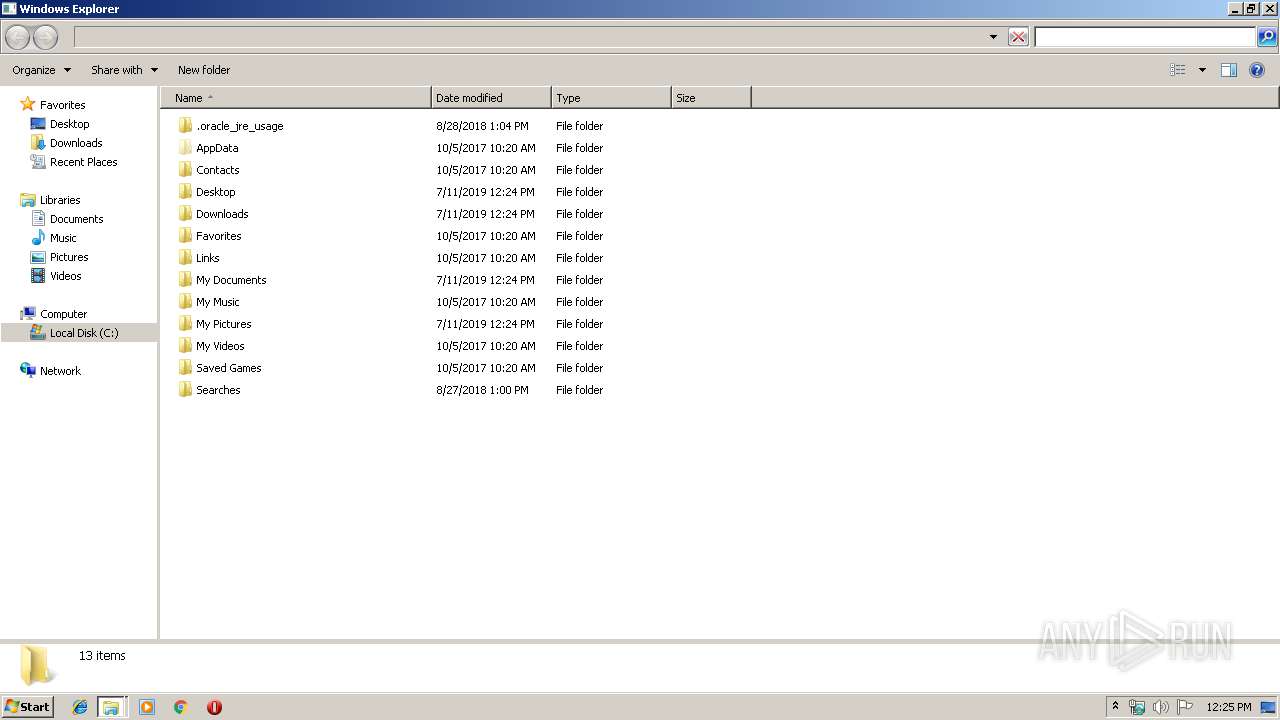Open Recent Places in the sidebar
The image size is (1280, 720).
point(74,162)
